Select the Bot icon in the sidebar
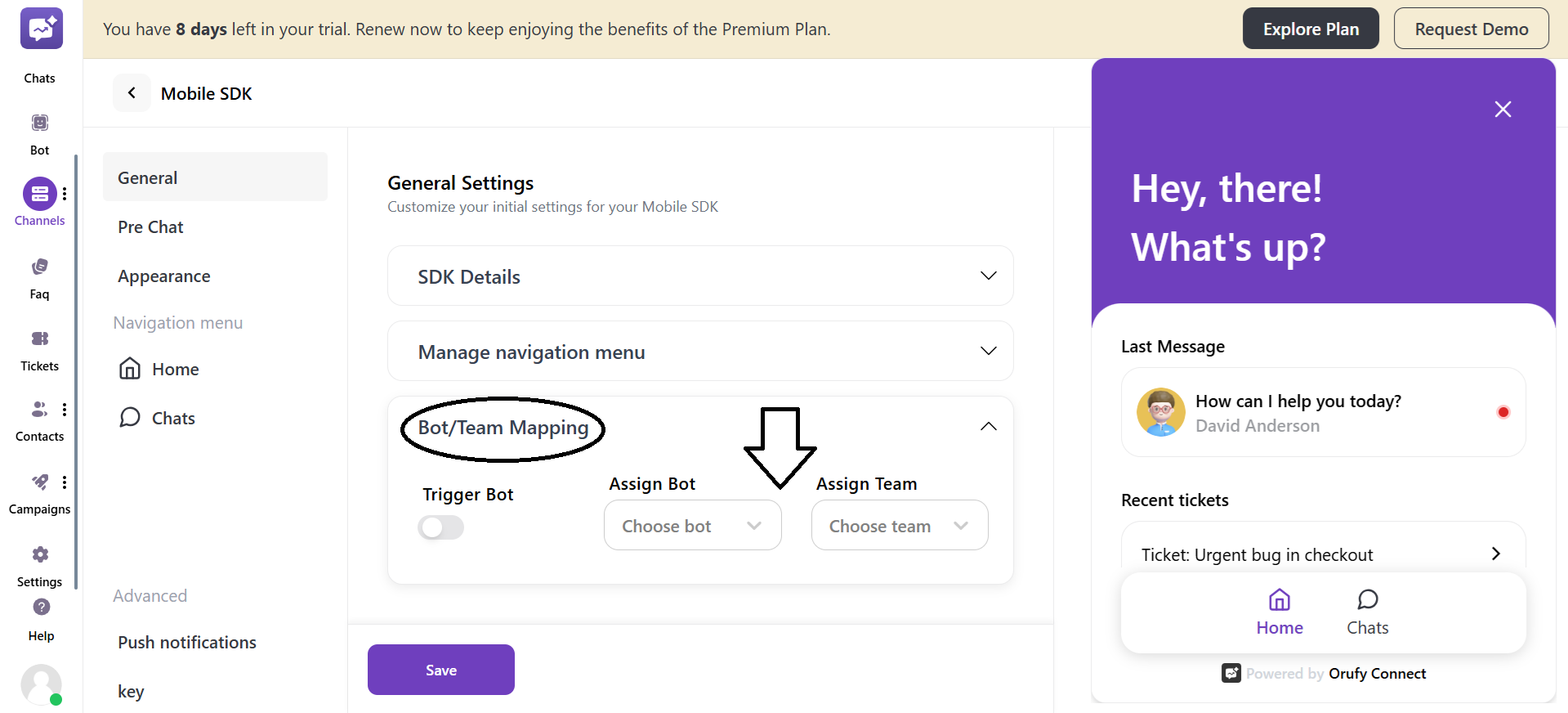 (39, 124)
